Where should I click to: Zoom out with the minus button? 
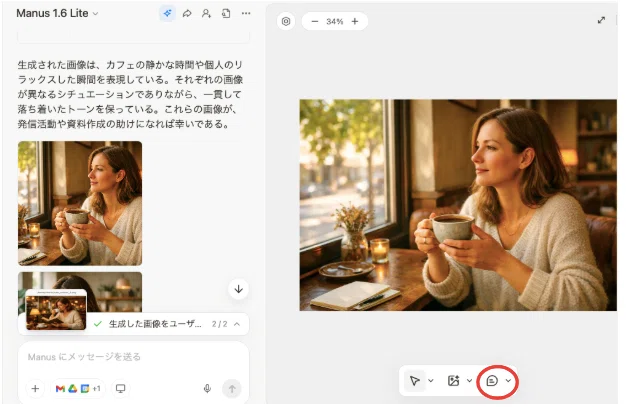coord(315,21)
